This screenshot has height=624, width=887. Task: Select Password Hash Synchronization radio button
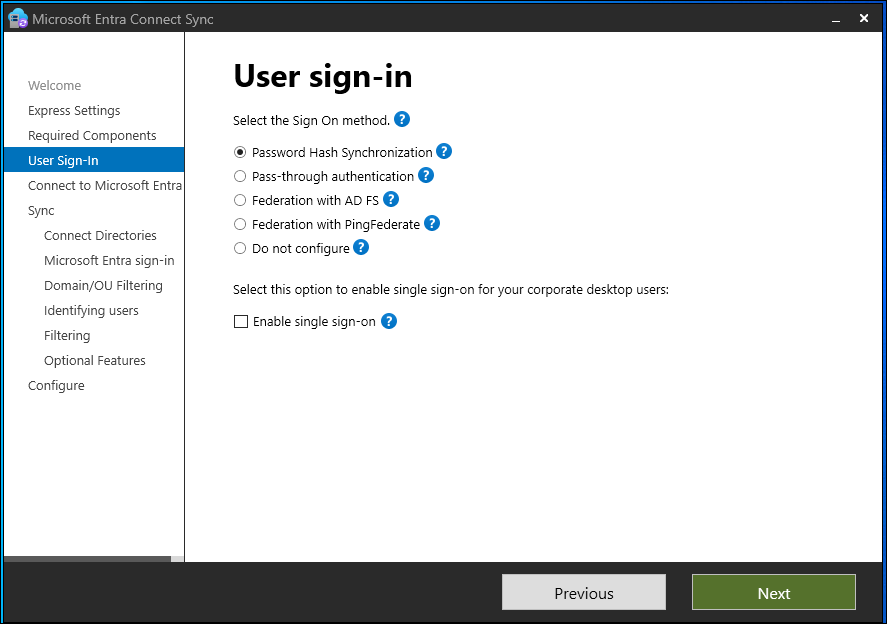(240, 153)
